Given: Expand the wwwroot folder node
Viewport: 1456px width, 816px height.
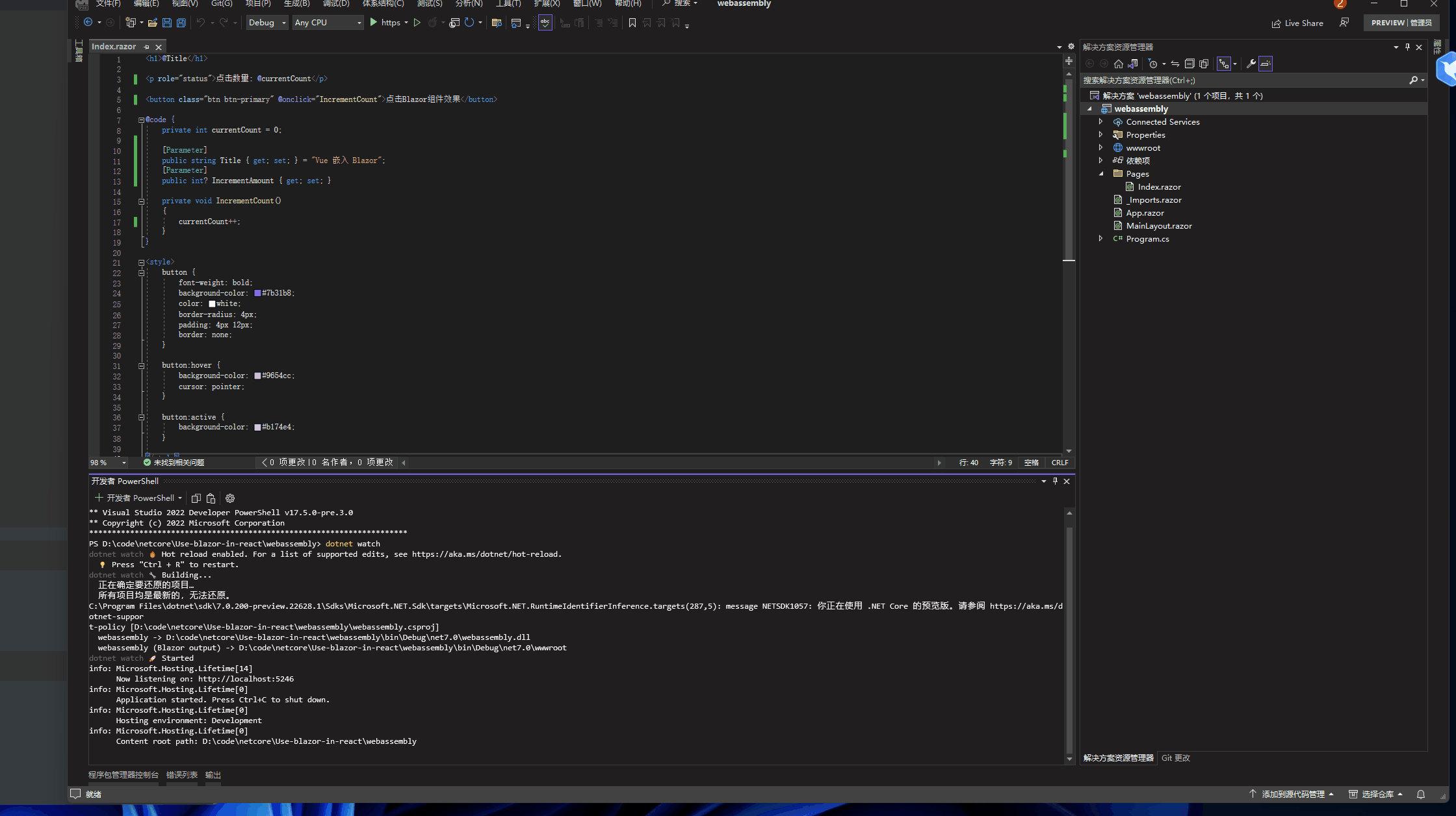Looking at the screenshot, I should (x=1100, y=147).
